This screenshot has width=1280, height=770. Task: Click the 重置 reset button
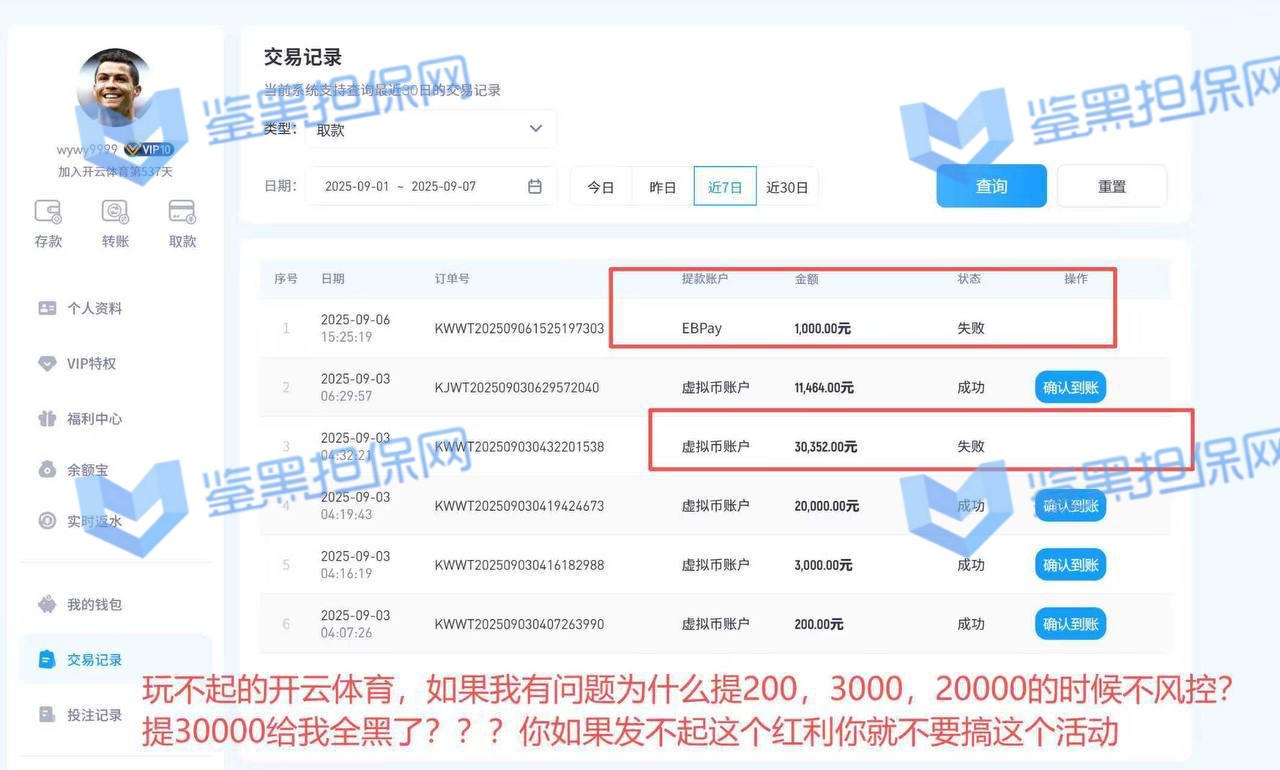click(1112, 186)
